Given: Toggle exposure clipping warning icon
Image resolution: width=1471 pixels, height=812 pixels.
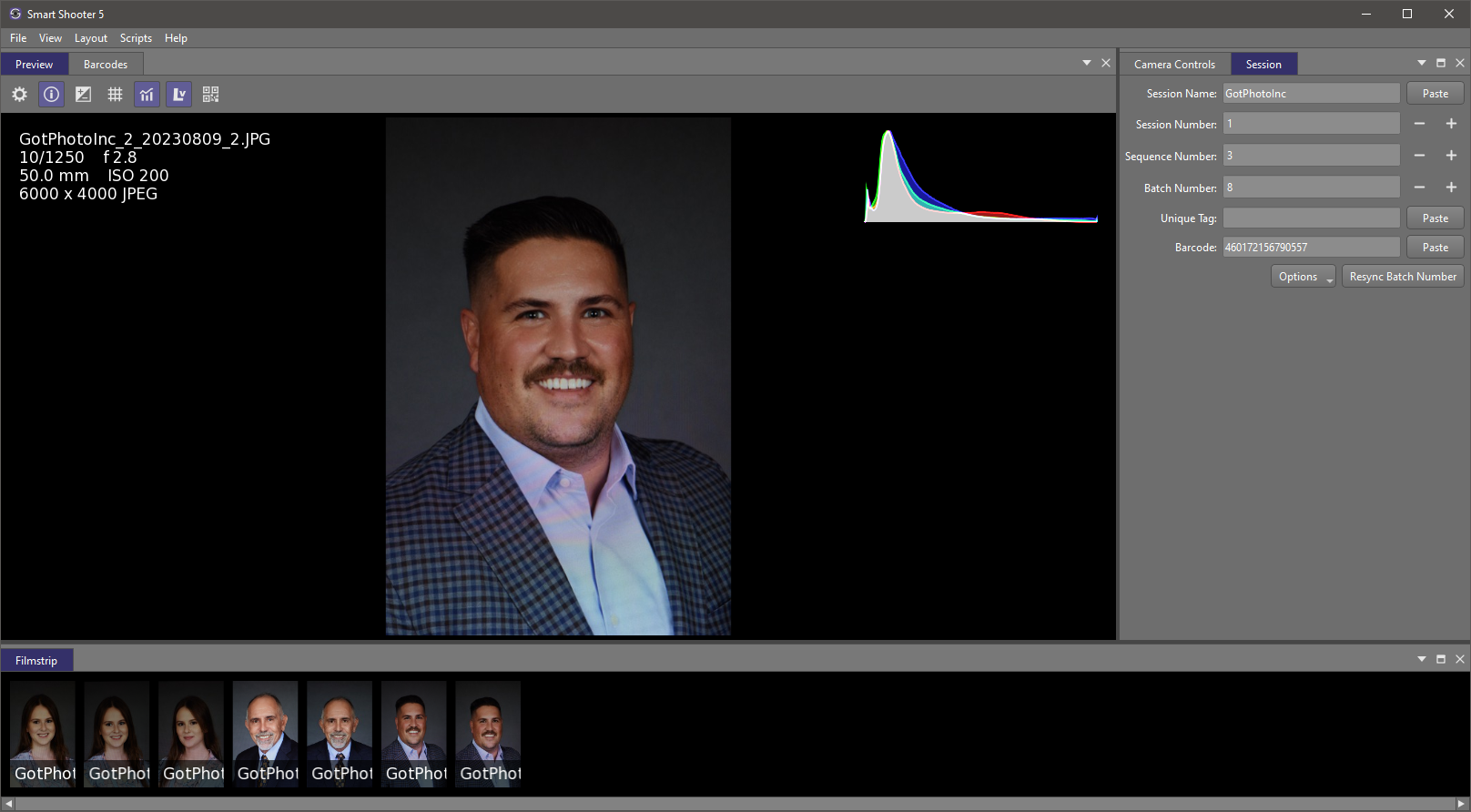Looking at the screenshot, I should point(83,94).
